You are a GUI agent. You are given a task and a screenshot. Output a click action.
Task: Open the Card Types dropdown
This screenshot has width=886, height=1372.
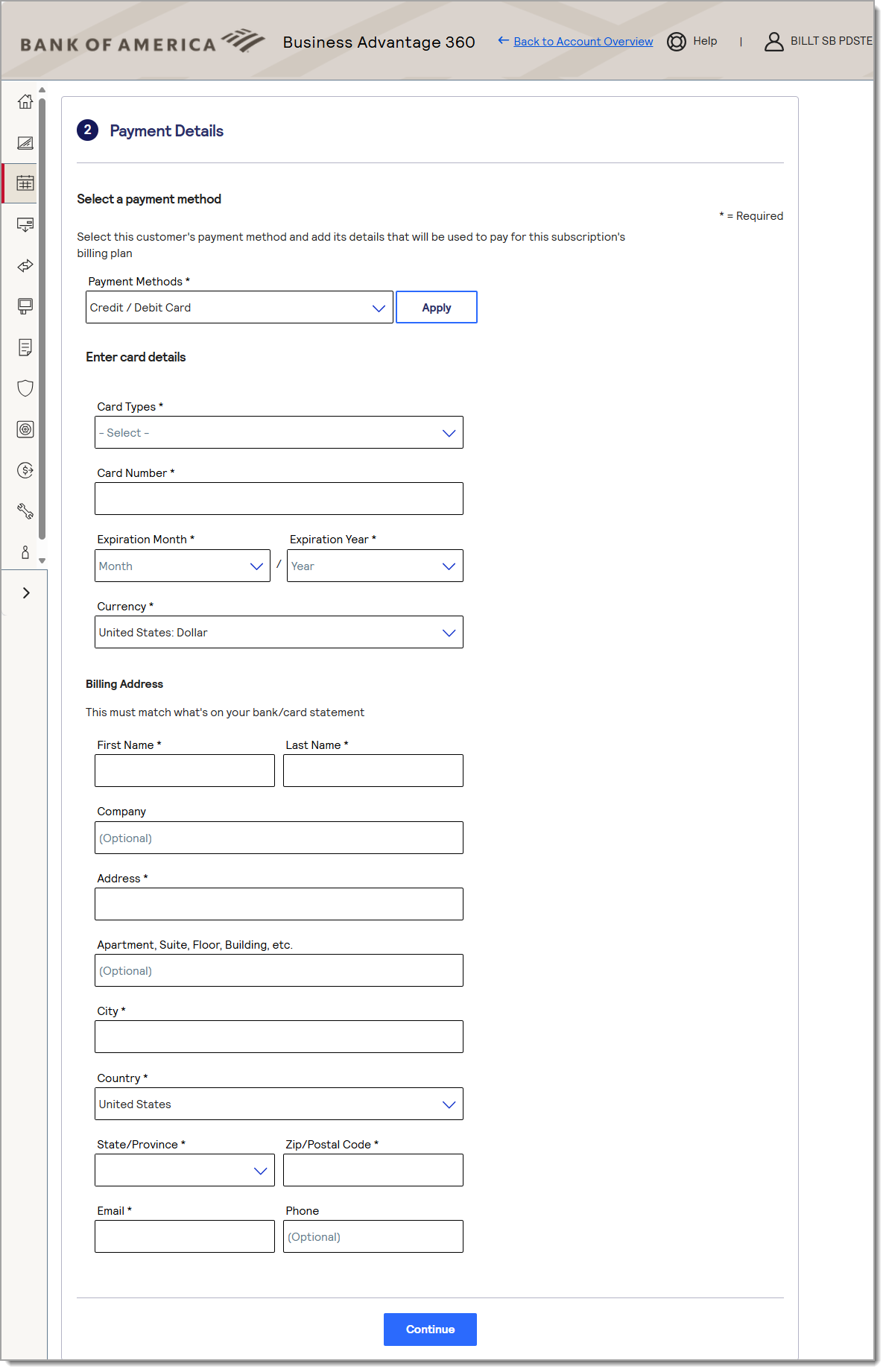tap(279, 433)
